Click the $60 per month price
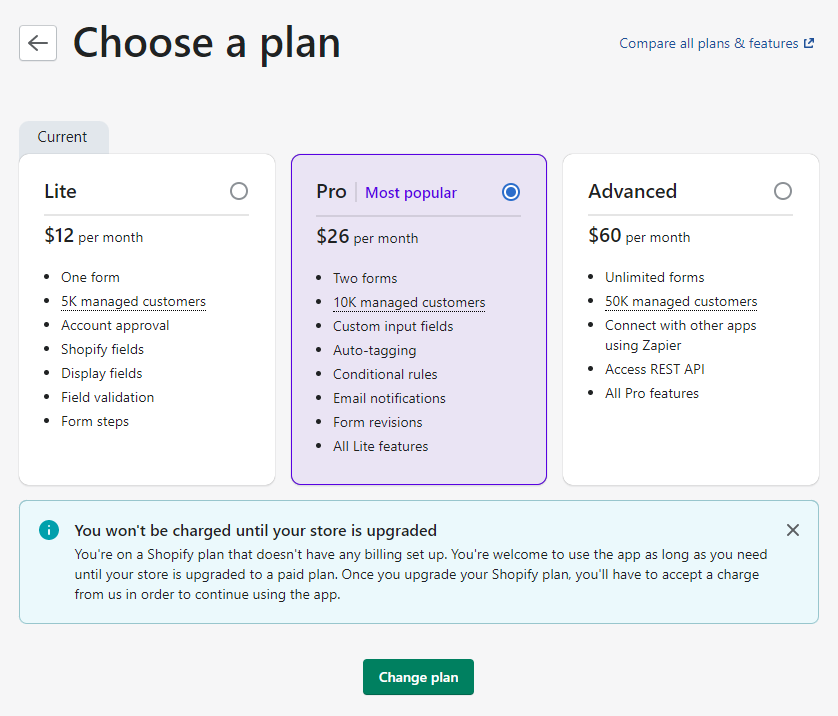This screenshot has height=716, width=838. [639, 235]
